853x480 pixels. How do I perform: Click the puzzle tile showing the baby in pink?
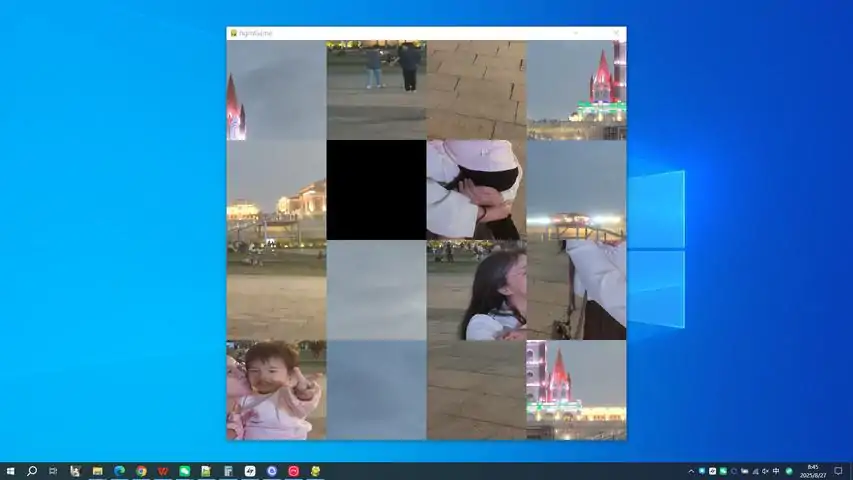276,390
